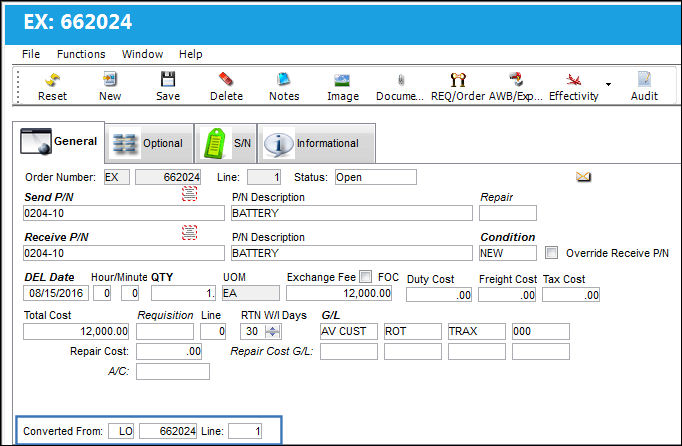Click the Send P/N Description BATTERY field

(351, 213)
